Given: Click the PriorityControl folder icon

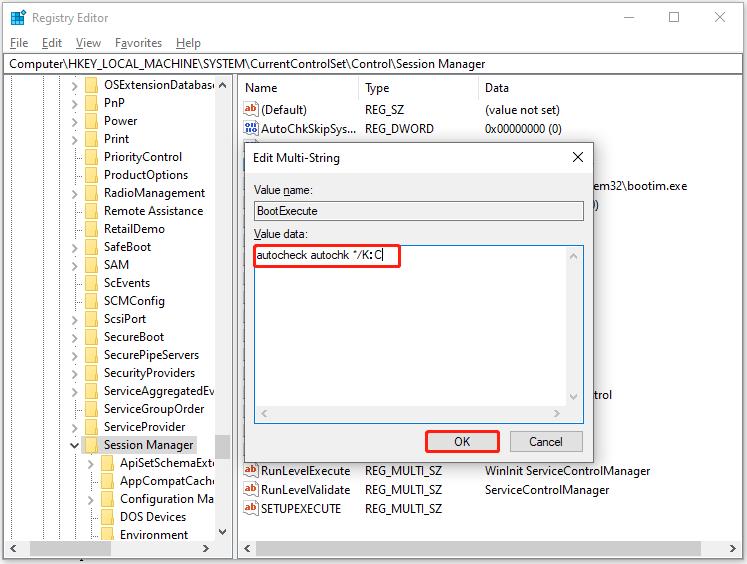Looking at the screenshot, I should 91,157.
